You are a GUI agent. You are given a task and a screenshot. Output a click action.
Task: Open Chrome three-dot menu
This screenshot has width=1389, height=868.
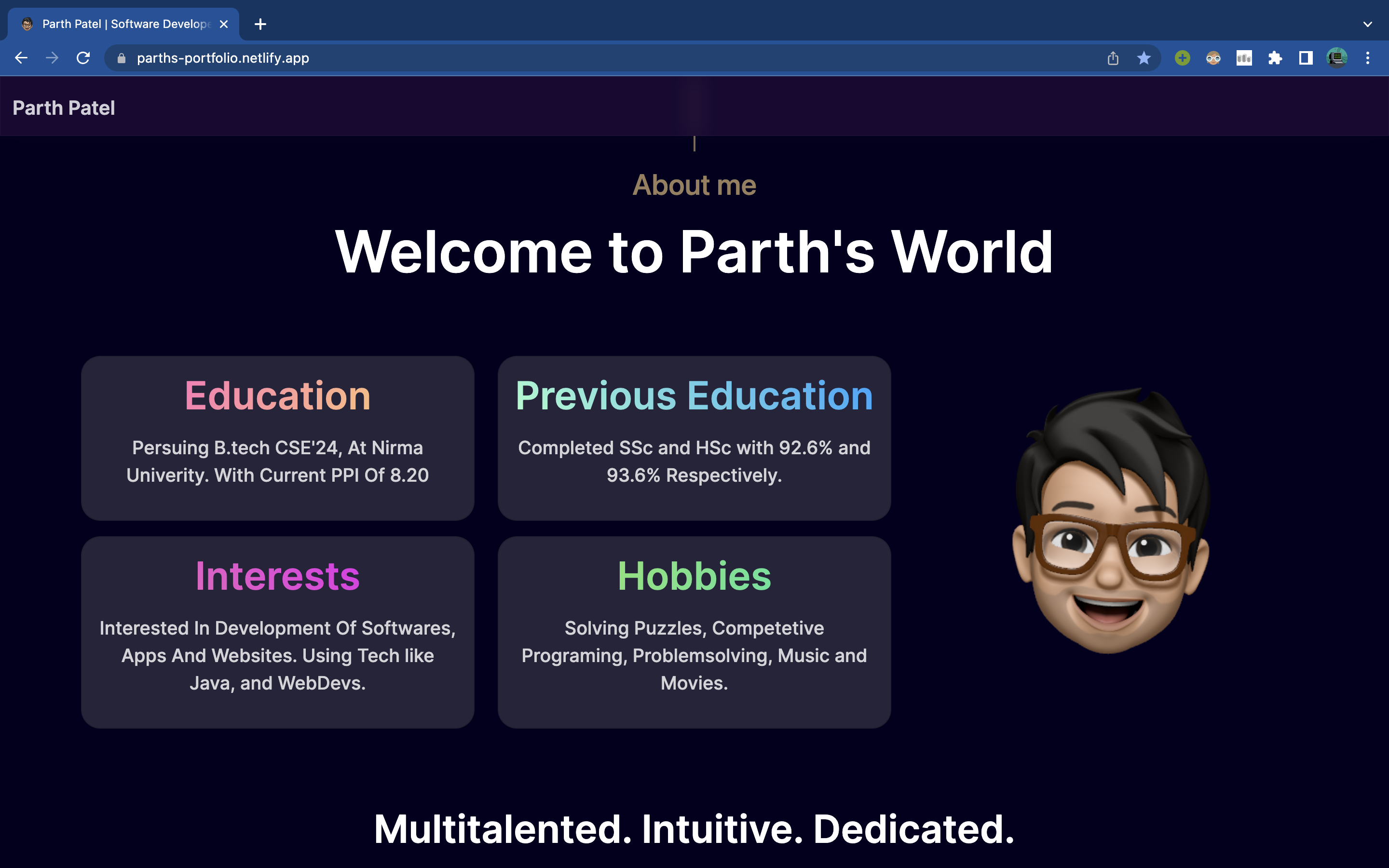coord(1368,58)
